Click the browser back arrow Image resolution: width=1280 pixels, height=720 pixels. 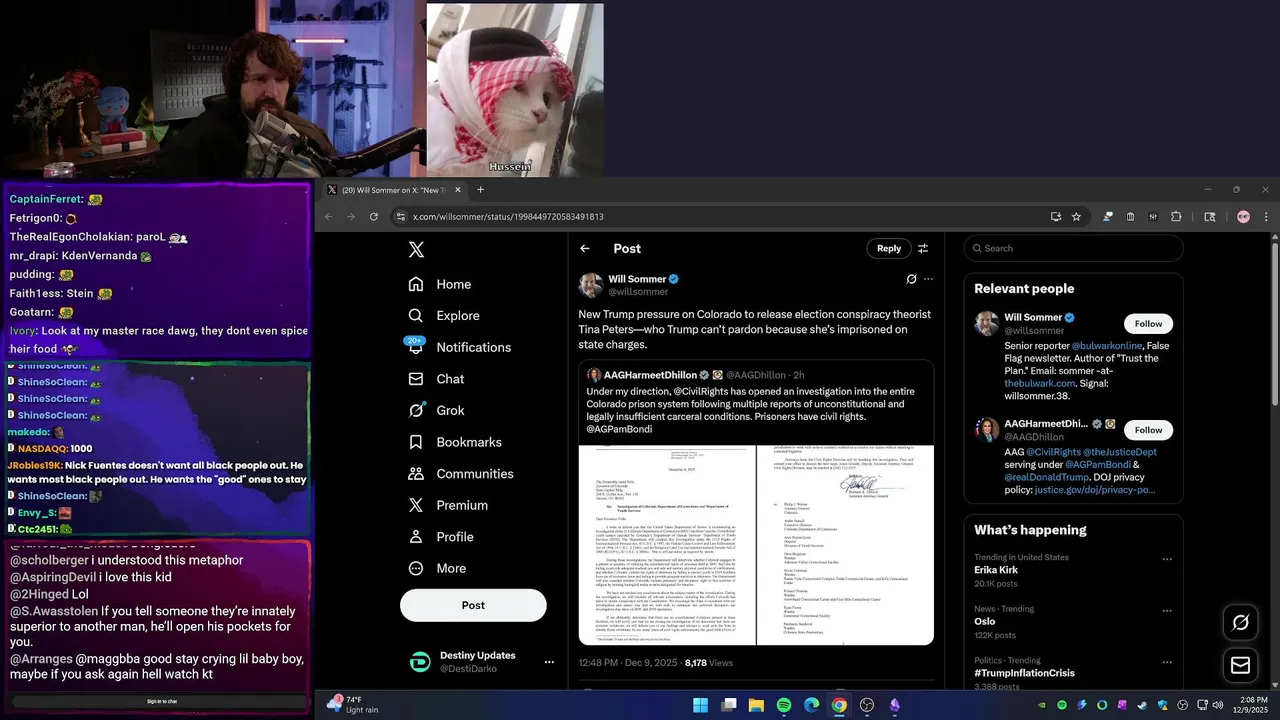[329, 216]
